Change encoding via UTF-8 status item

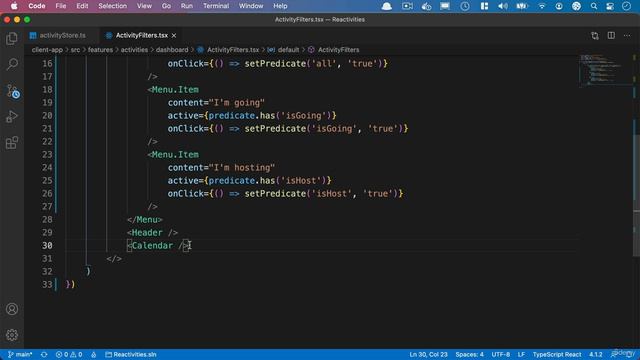click(x=500, y=354)
